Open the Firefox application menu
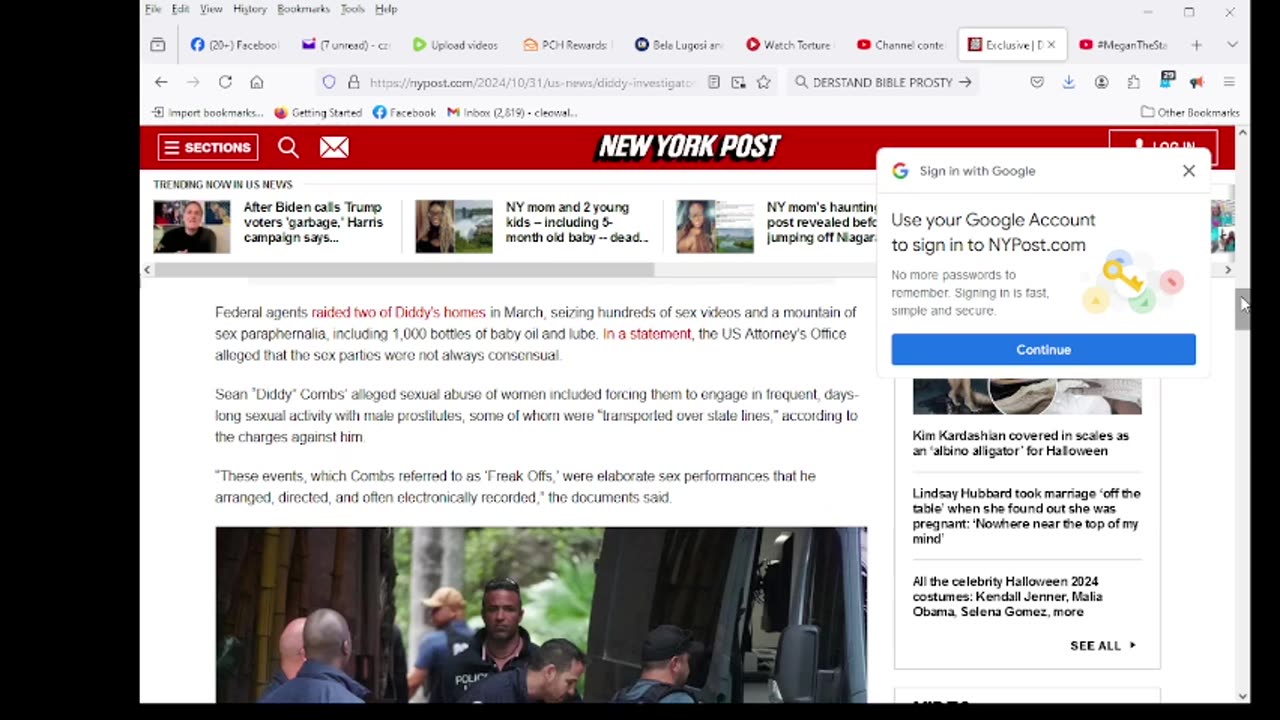Image resolution: width=1280 pixels, height=720 pixels. pos(1229,82)
